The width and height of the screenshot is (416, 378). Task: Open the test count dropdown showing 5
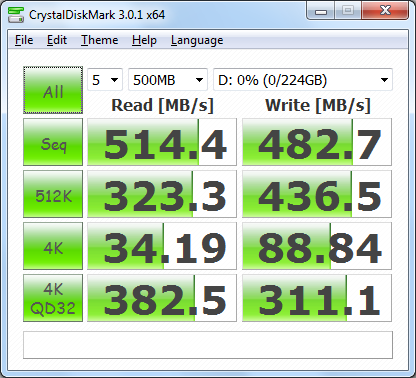[x=105, y=80]
